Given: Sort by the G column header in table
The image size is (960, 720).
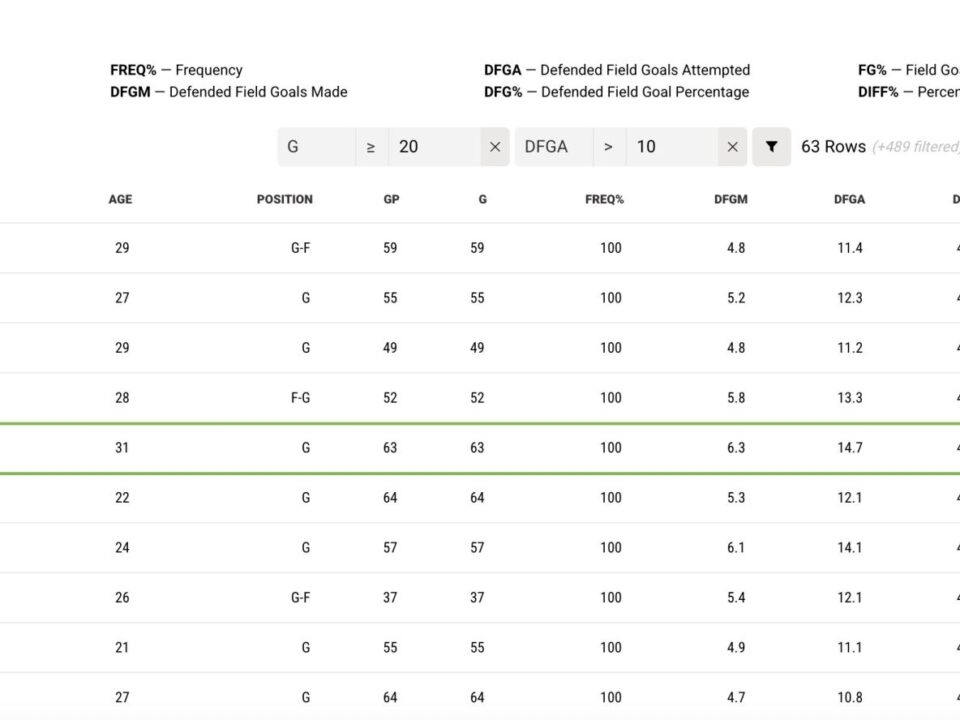Looking at the screenshot, I should 482,199.
